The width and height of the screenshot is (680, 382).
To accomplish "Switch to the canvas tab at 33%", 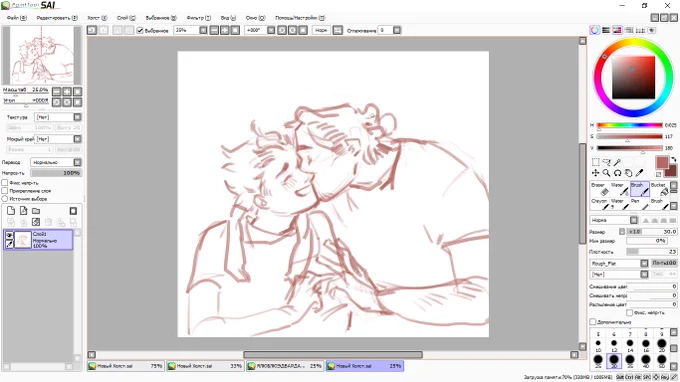I will coord(205,366).
